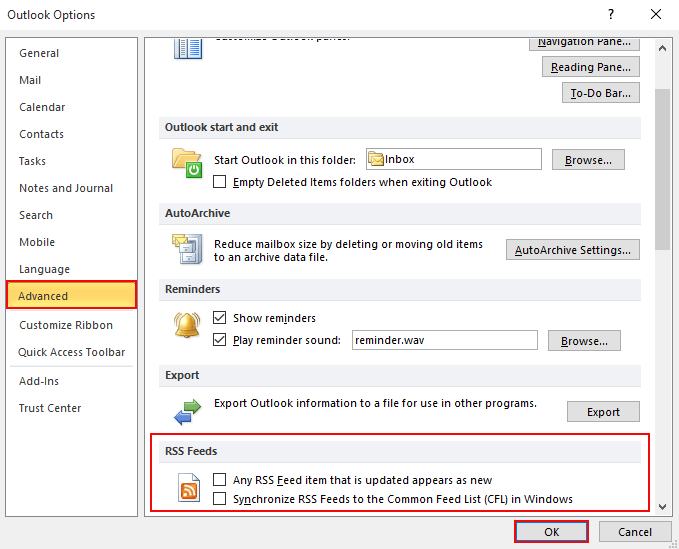This screenshot has height=549, width=679.
Task: Close the Outlook Options dialog
Action: tap(656, 14)
